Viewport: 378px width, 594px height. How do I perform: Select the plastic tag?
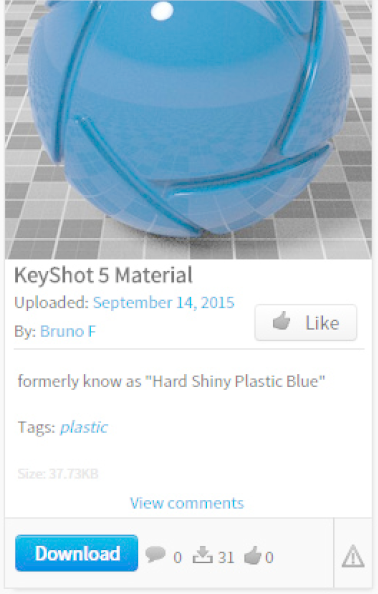(84, 428)
